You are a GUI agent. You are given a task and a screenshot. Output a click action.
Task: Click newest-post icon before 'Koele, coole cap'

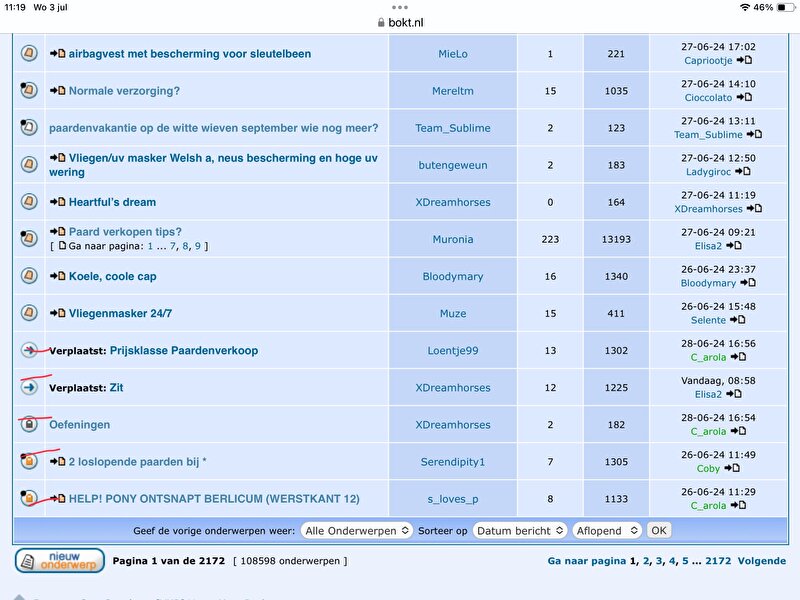tap(57, 276)
